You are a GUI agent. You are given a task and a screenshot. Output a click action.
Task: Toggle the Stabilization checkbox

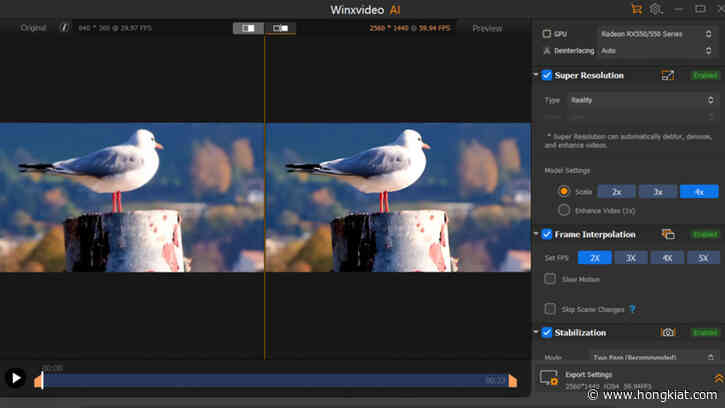[x=547, y=333]
